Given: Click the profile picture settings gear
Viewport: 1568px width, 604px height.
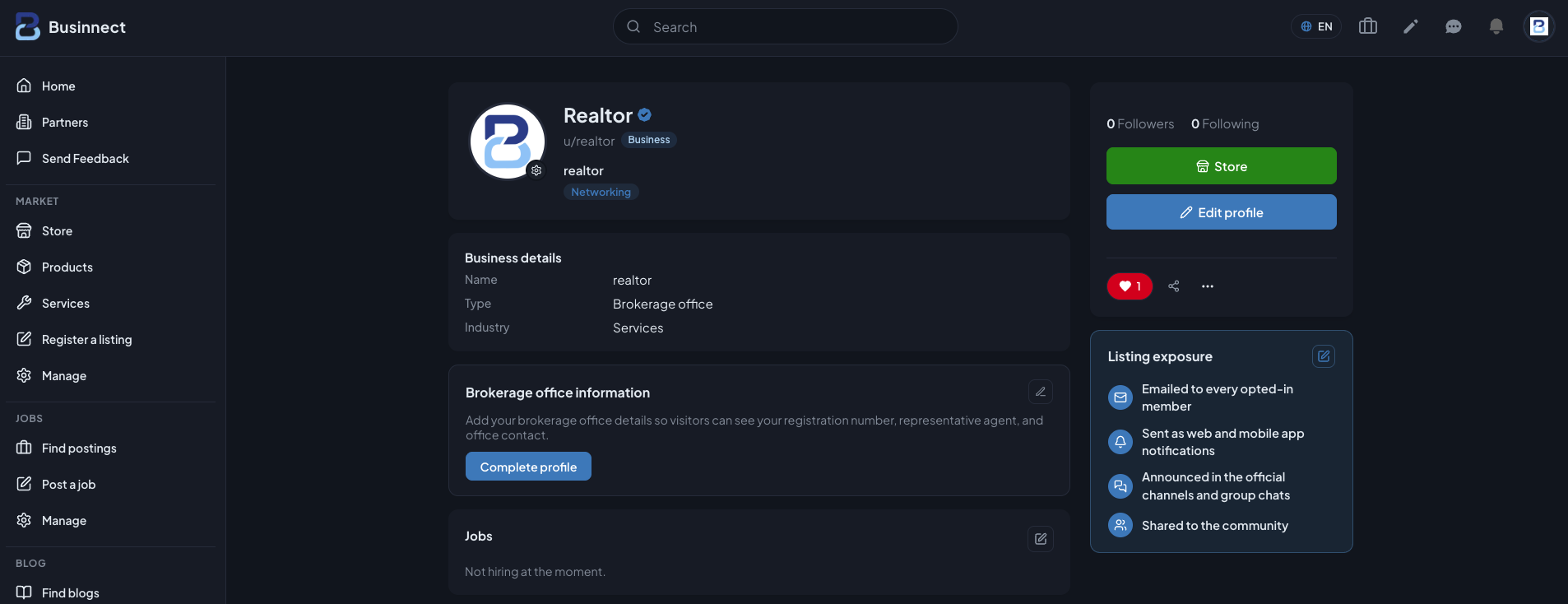Looking at the screenshot, I should tap(536, 170).
